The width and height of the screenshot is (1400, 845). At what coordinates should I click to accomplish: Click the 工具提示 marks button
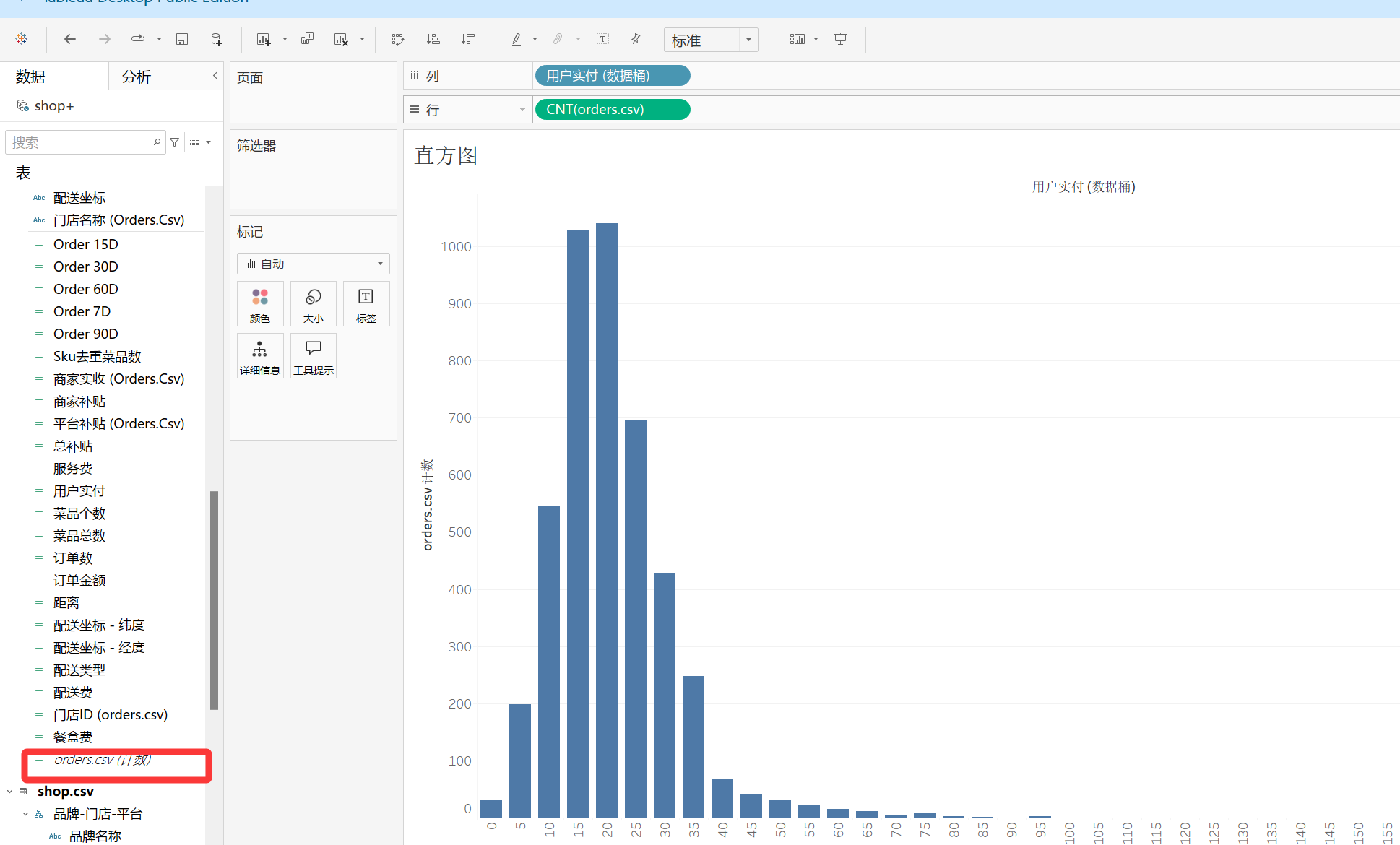click(313, 356)
